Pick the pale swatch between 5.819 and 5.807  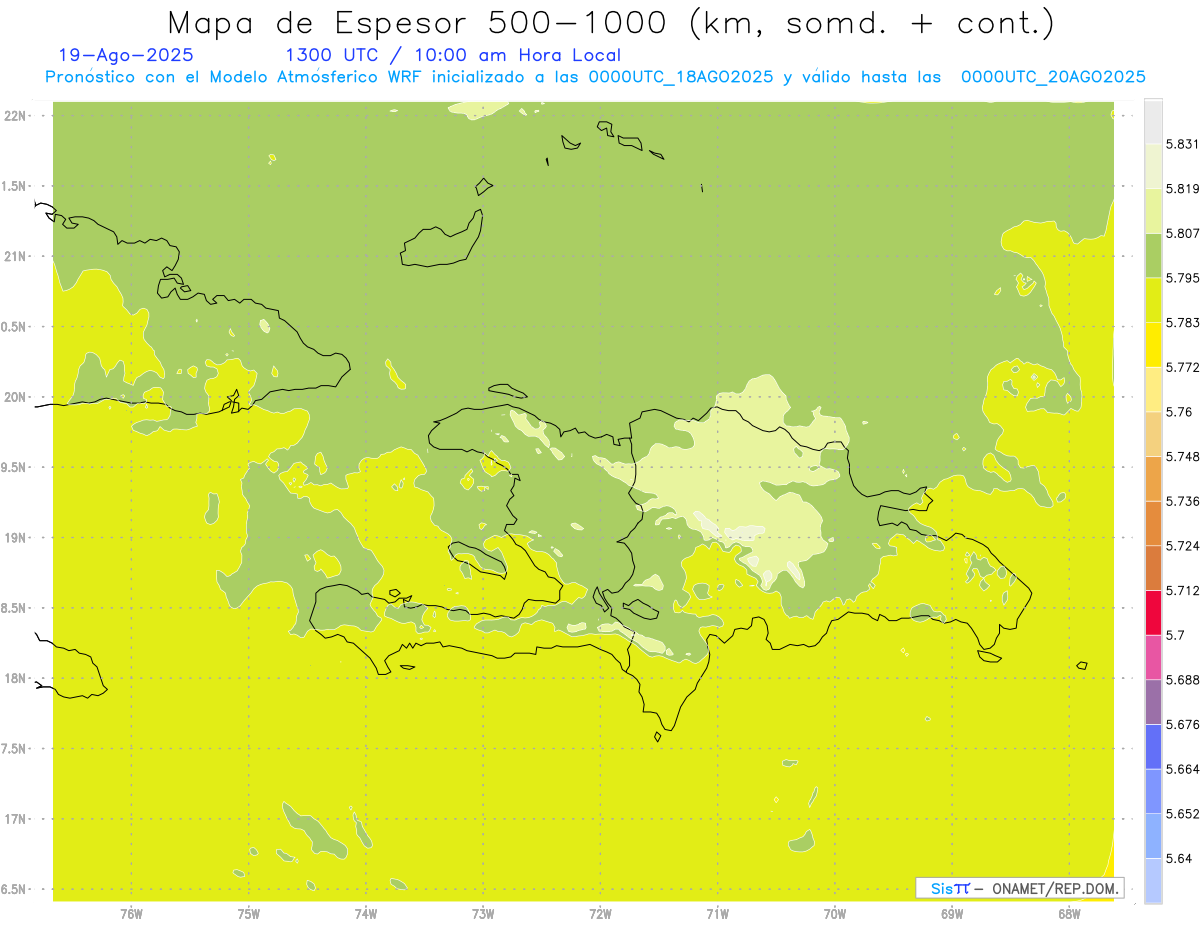pos(1153,211)
